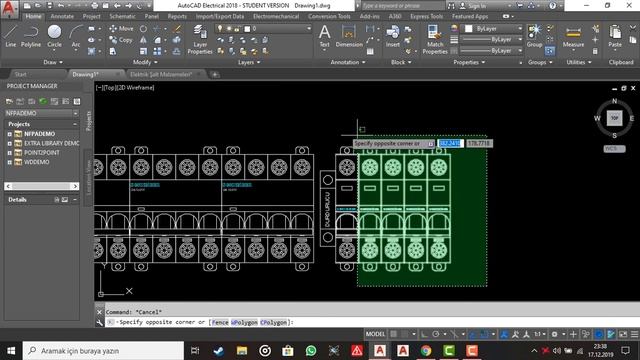Image resolution: width=640 pixels, height=360 pixels.
Task: Select the Polyline tool
Action: point(31,36)
